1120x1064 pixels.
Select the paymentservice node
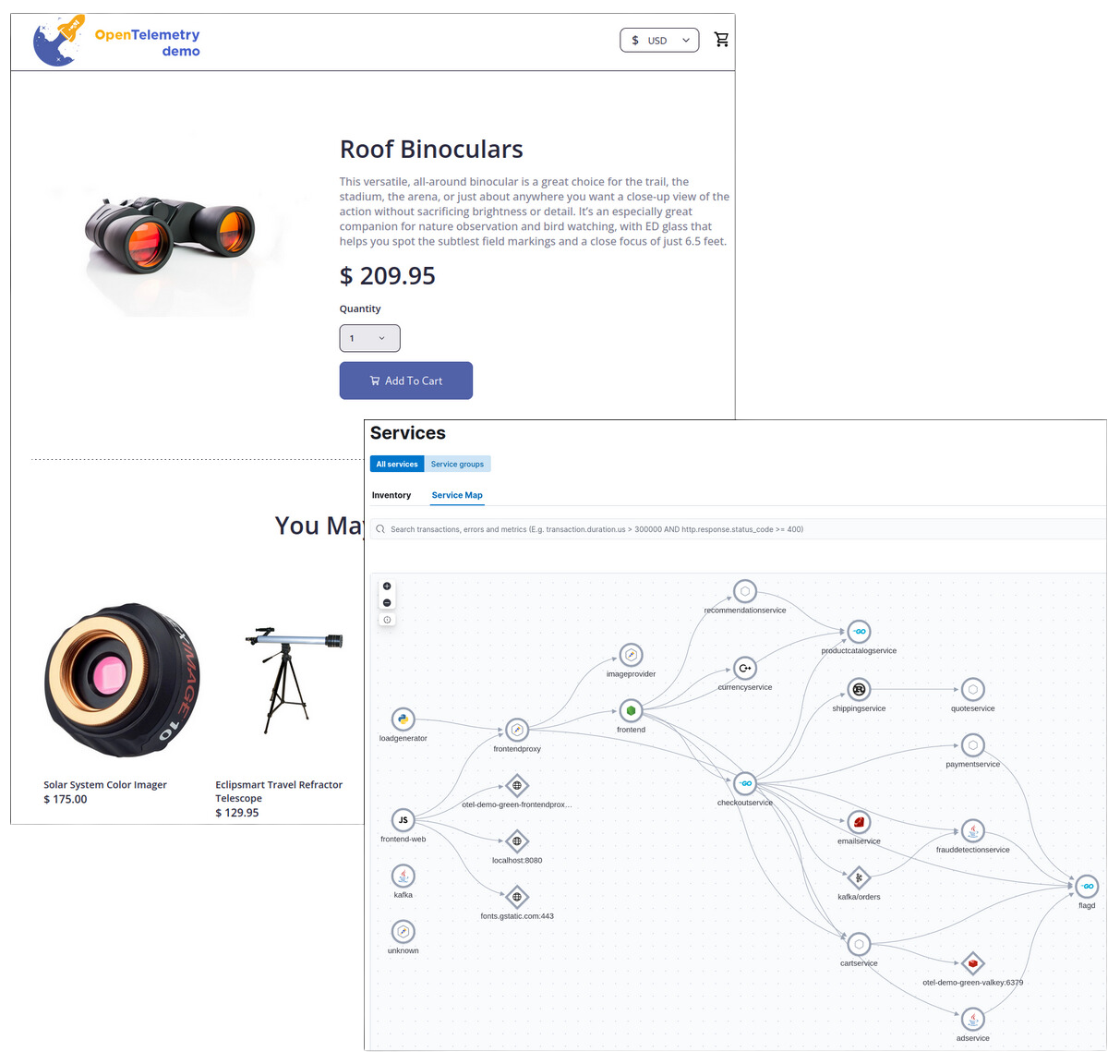[x=972, y=744]
